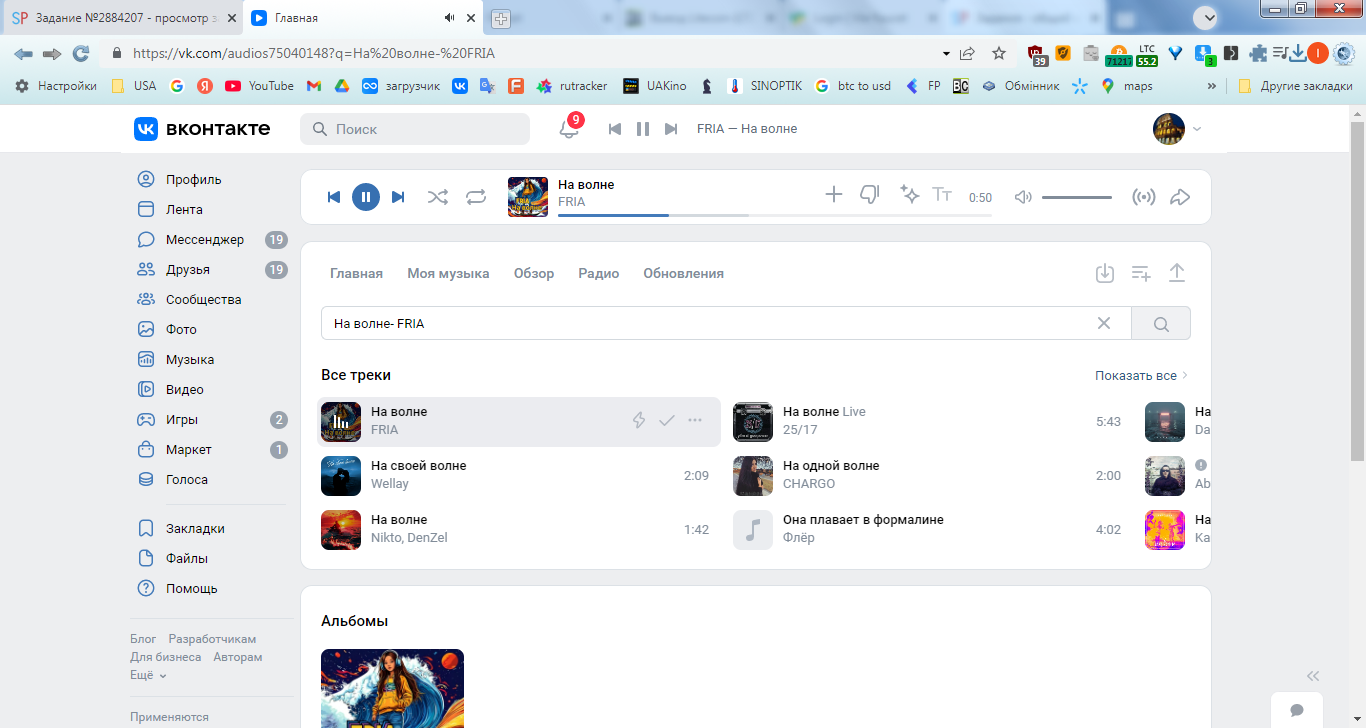Open the FRIA album cover
The image size is (1366, 728).
click(x=392, y=688)
